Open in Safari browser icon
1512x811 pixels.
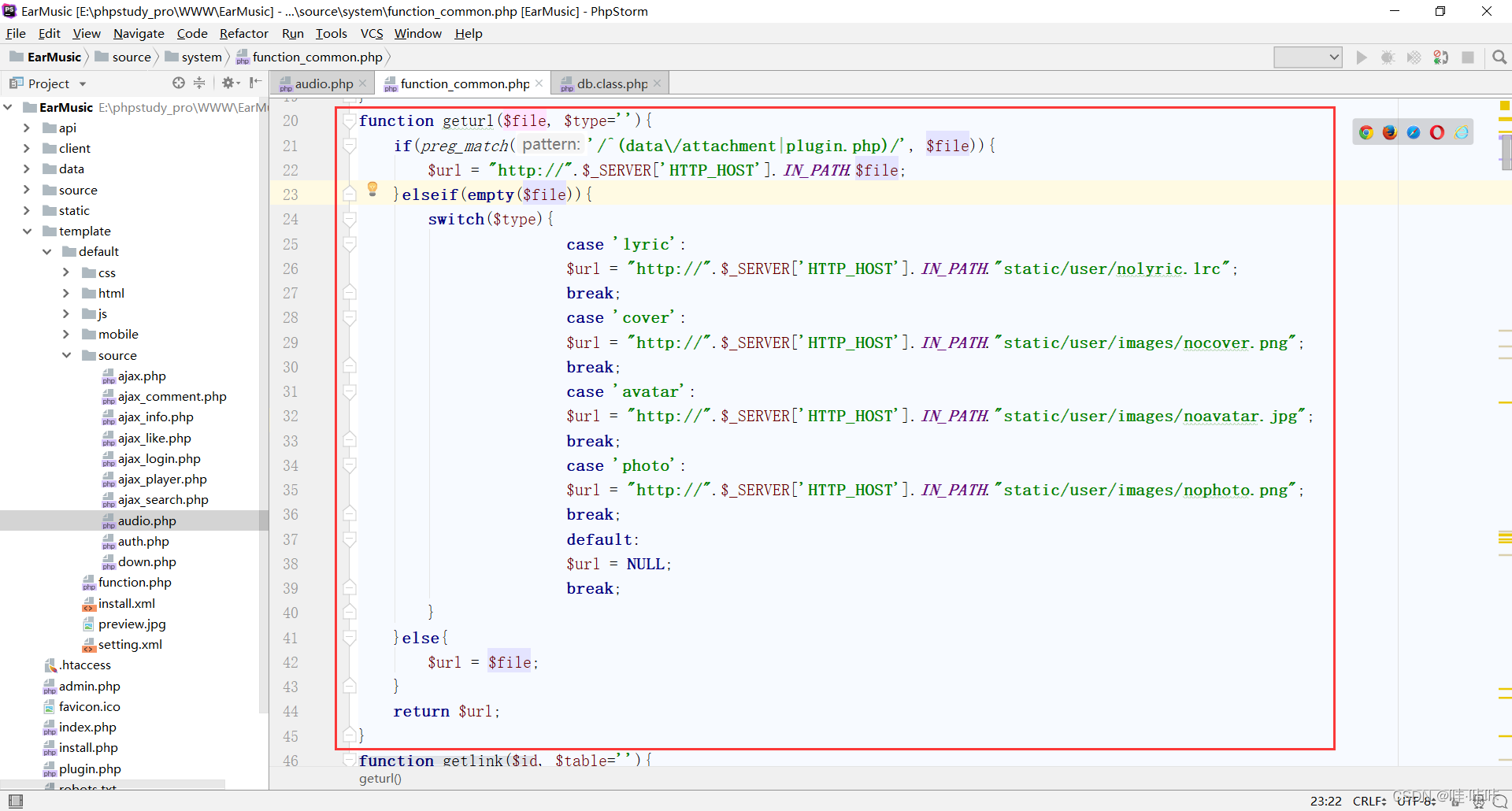[x=1414, y=132]
